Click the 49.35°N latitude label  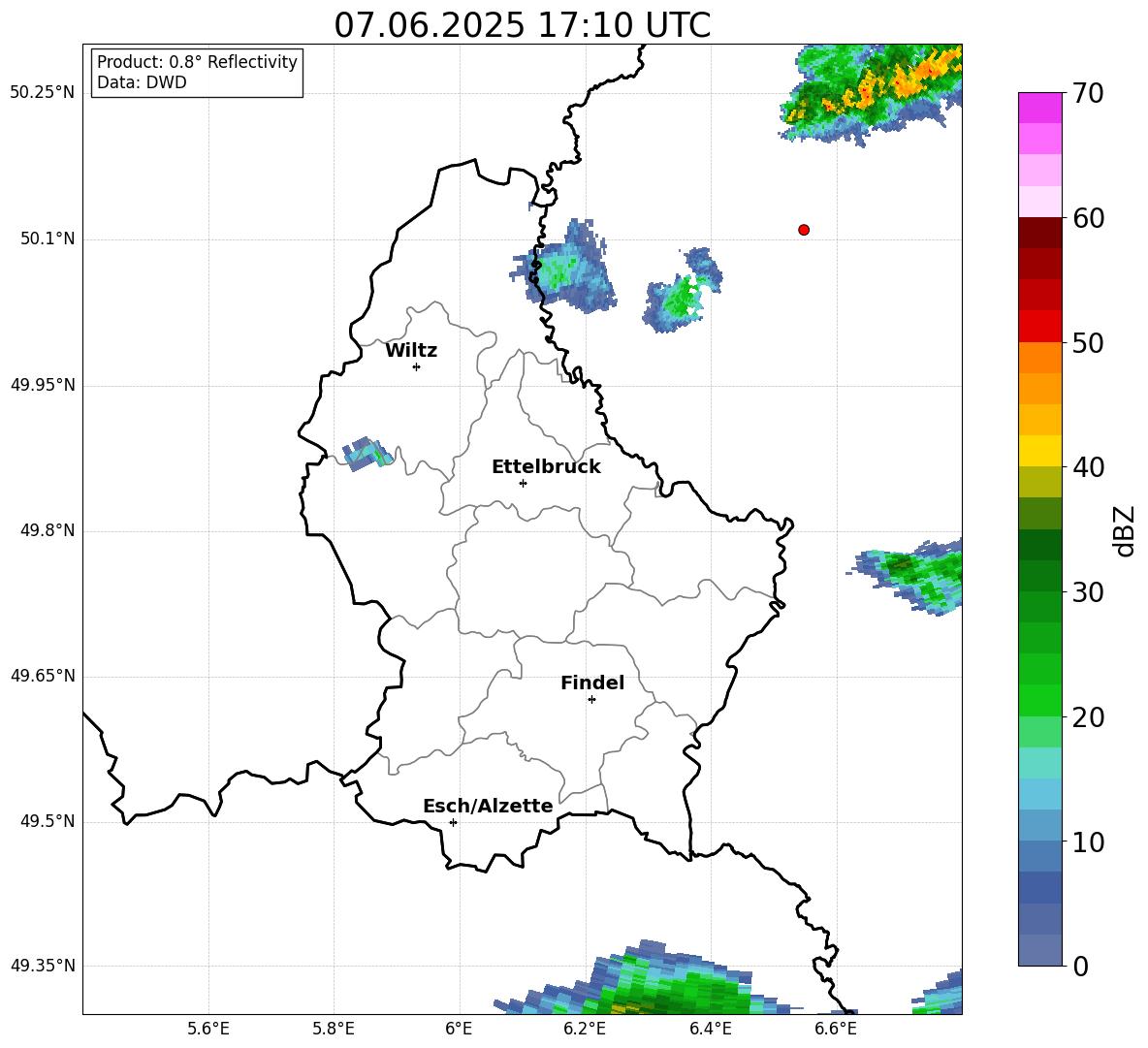tap(43, 966)
